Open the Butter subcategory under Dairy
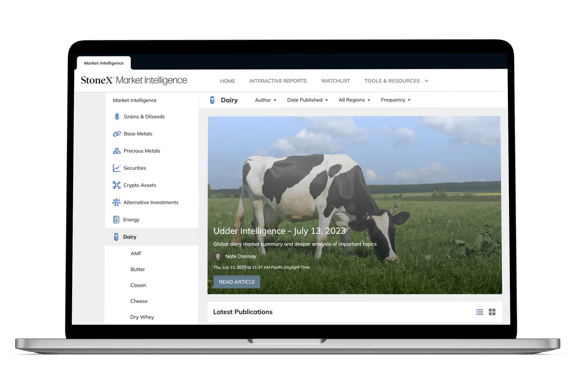This screenshot has width=576, height=391. [x=138, y=269]
